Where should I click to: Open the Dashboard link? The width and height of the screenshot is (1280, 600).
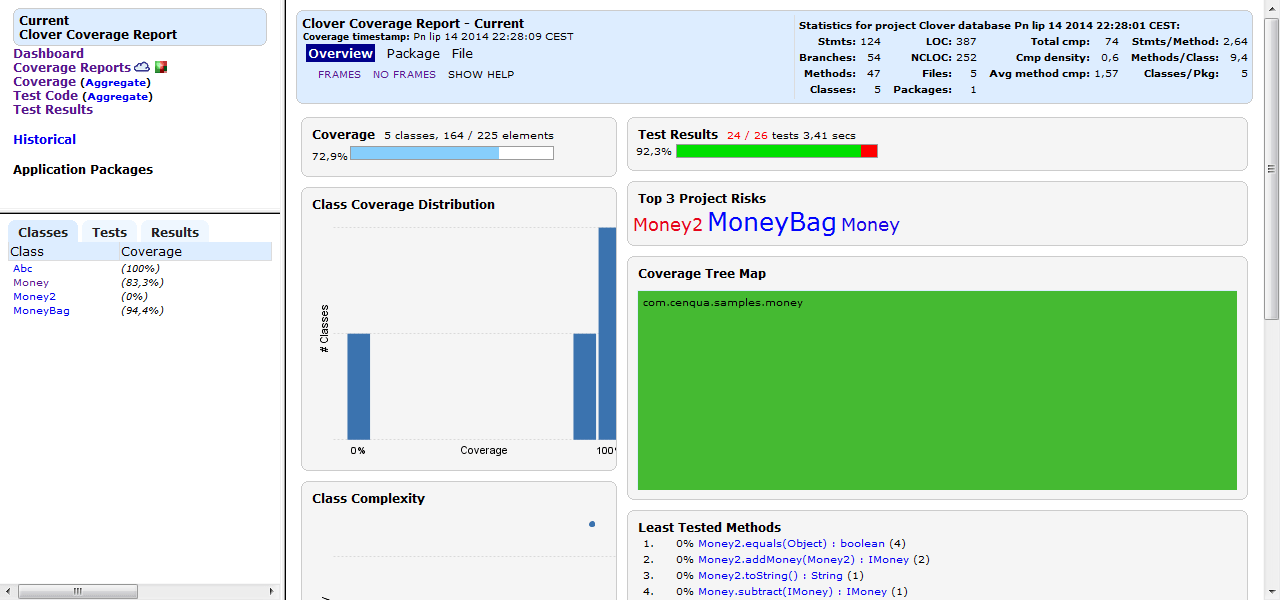(48, 53)
